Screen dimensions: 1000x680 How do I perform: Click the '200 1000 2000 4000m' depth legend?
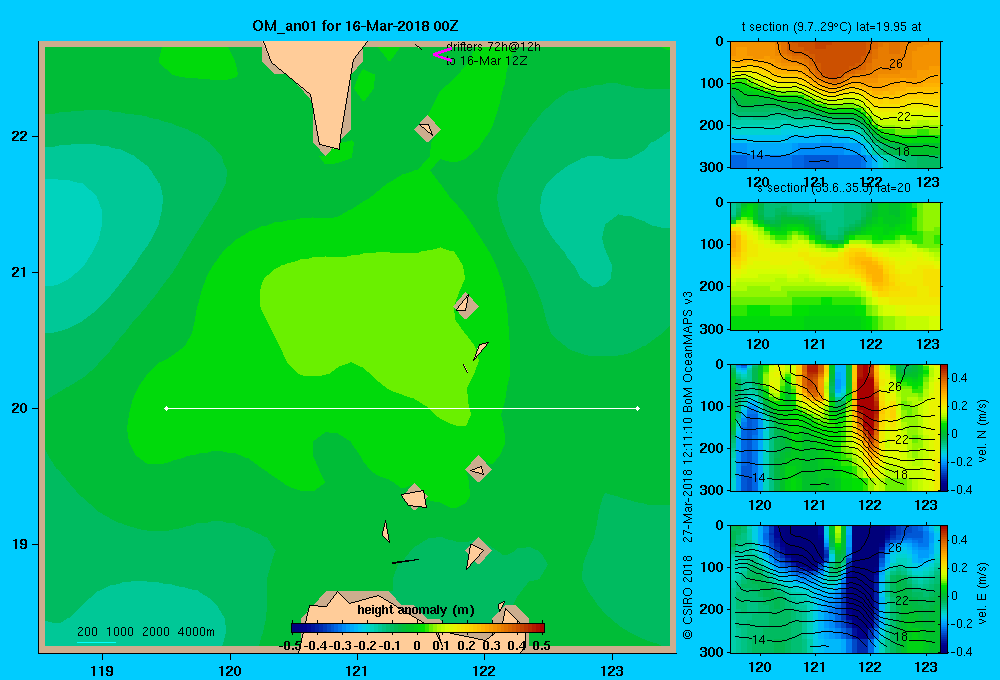point(146,632)
